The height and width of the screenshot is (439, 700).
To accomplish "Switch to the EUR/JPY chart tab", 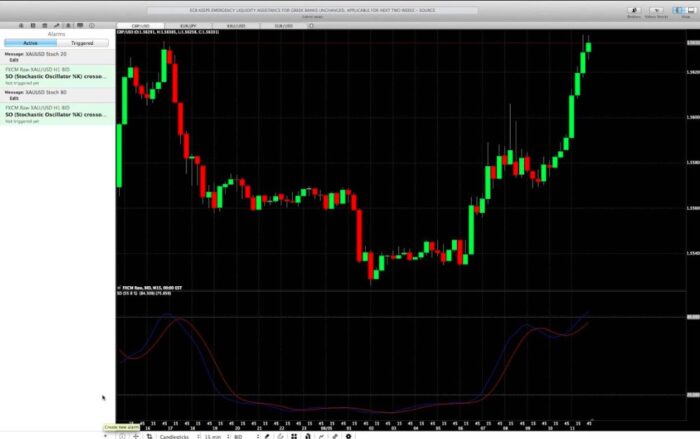I will click(188, 26).
